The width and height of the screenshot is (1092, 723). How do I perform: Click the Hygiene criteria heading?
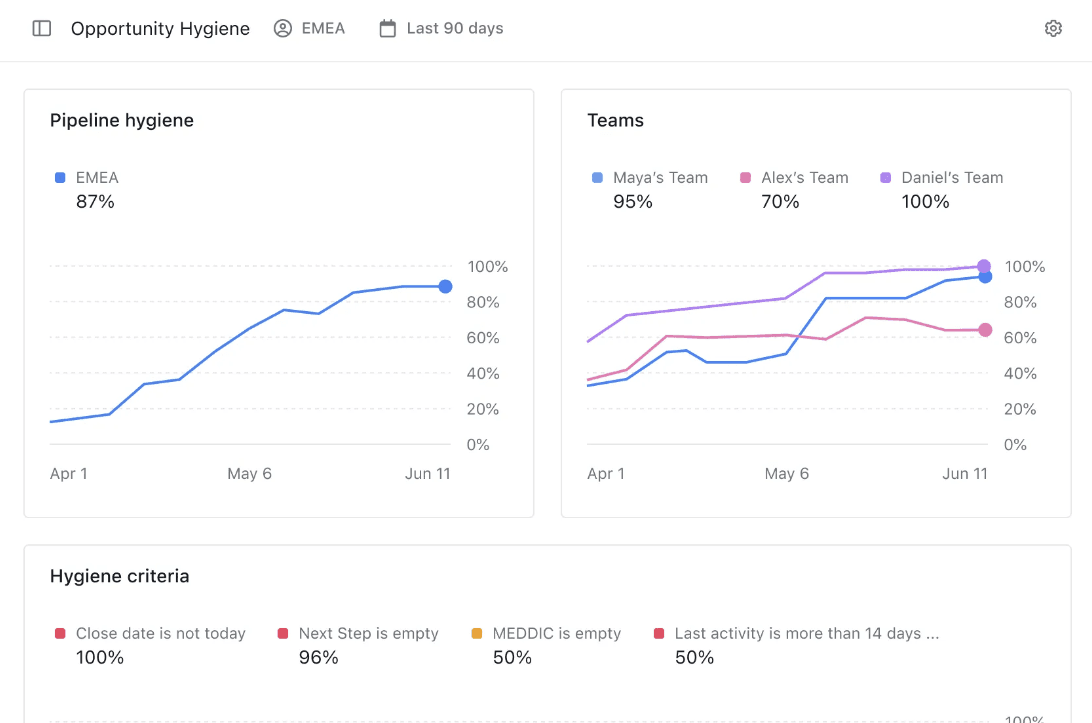(119, 576)
